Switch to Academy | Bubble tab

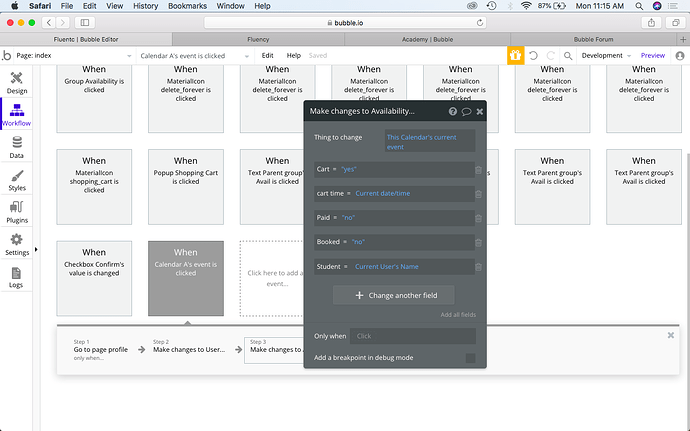tap(427, 39)
